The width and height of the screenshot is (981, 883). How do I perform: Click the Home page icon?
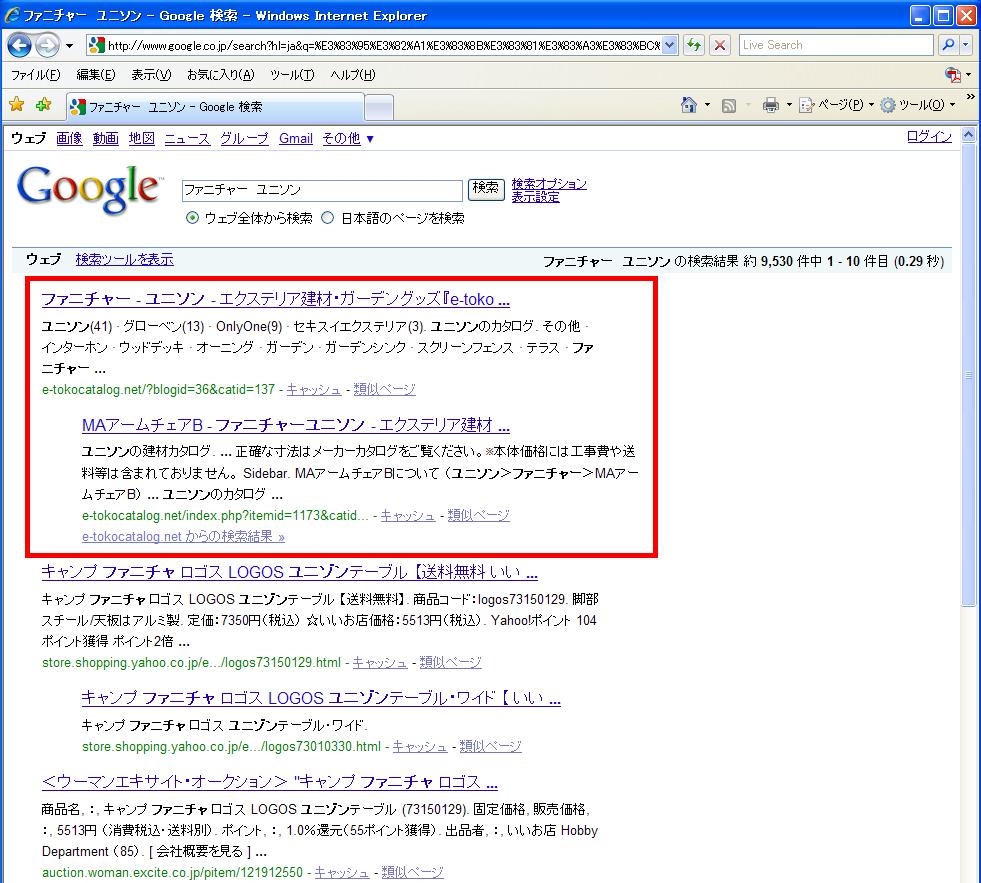point(688,105)
